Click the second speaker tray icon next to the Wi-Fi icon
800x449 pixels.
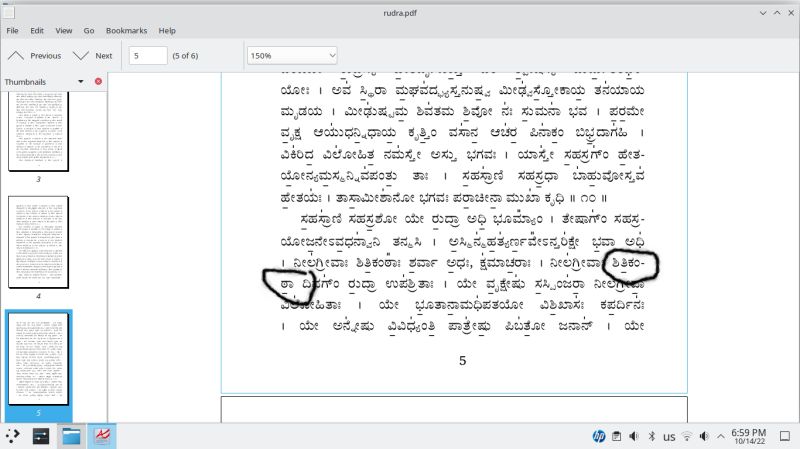705,436
